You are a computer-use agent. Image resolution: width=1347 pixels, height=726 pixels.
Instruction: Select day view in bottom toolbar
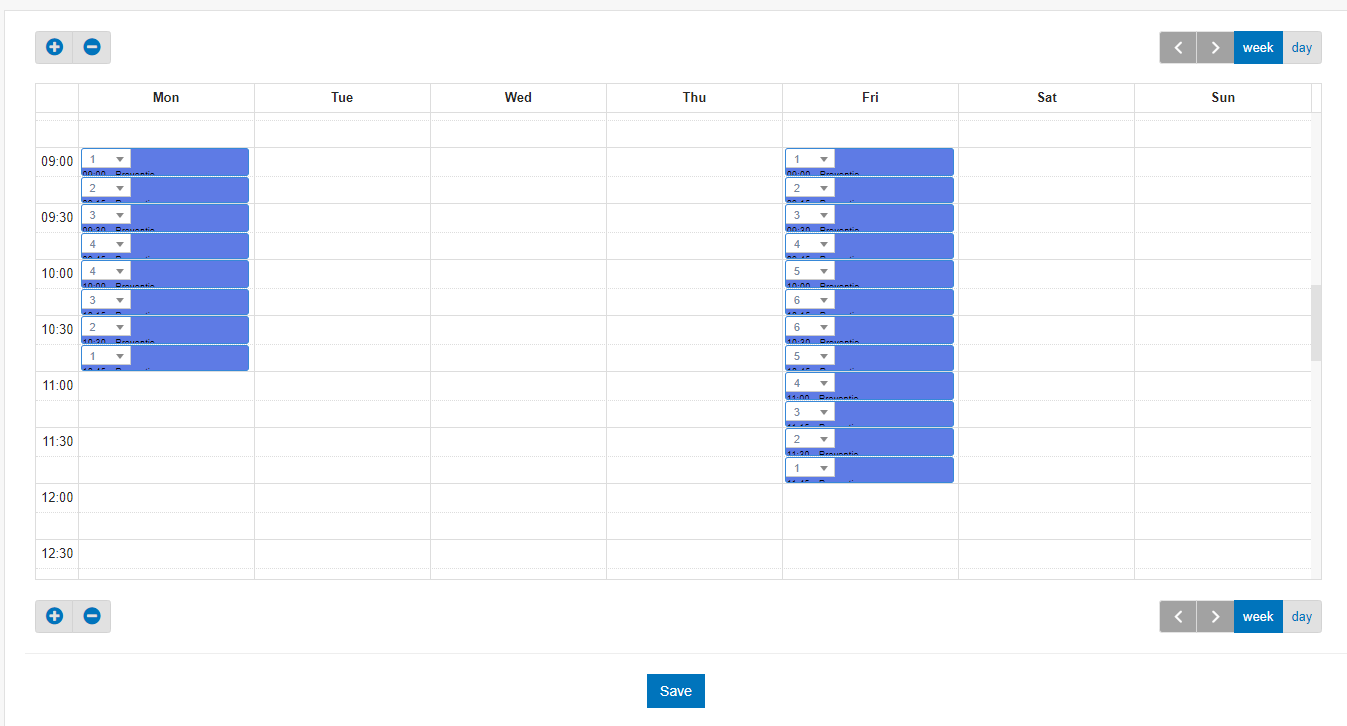coord(1302,616)
